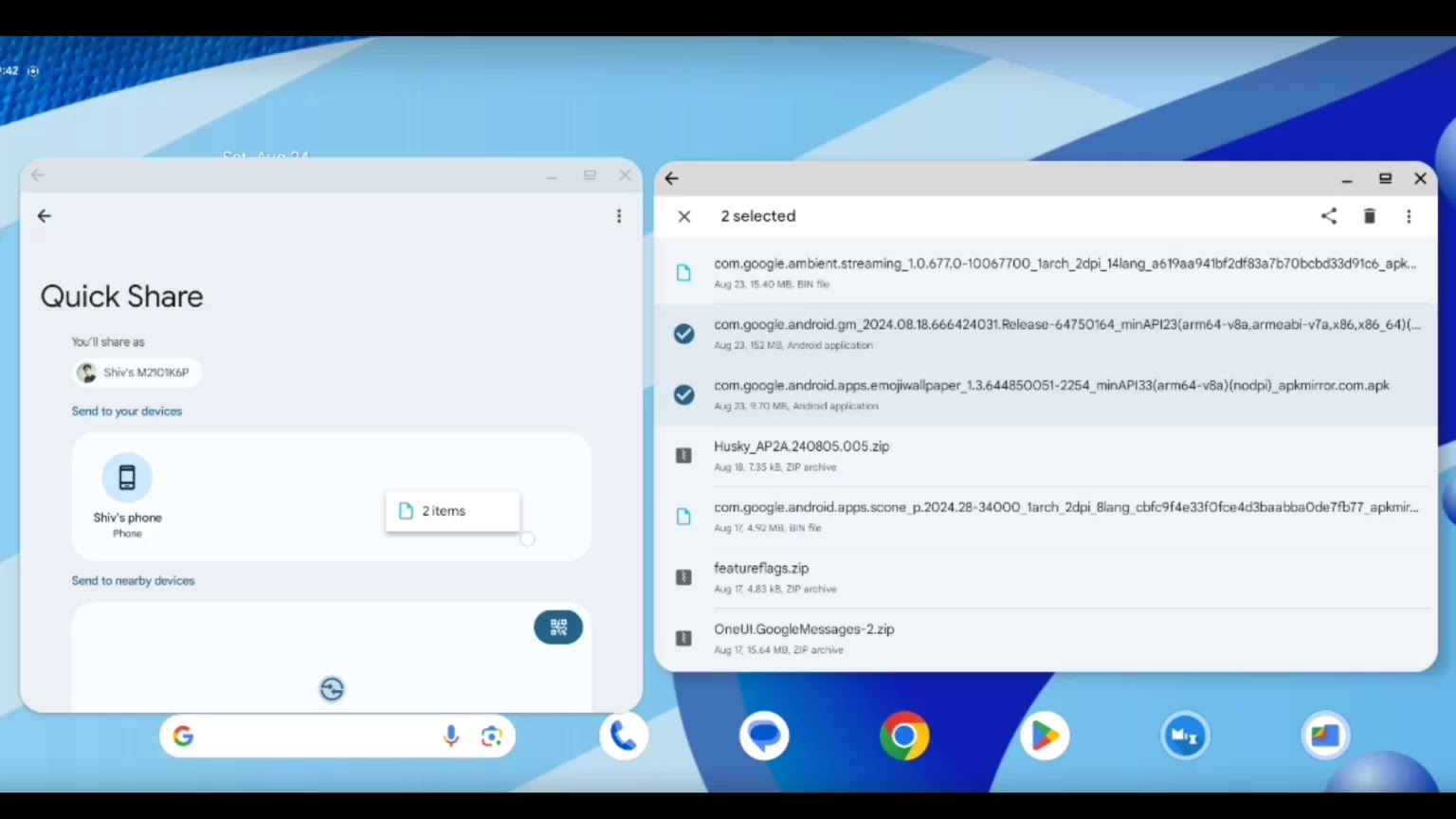
Task: Tap zip icon of featureflags.zip
Action: pyautogui.click(x=683, y=577)
